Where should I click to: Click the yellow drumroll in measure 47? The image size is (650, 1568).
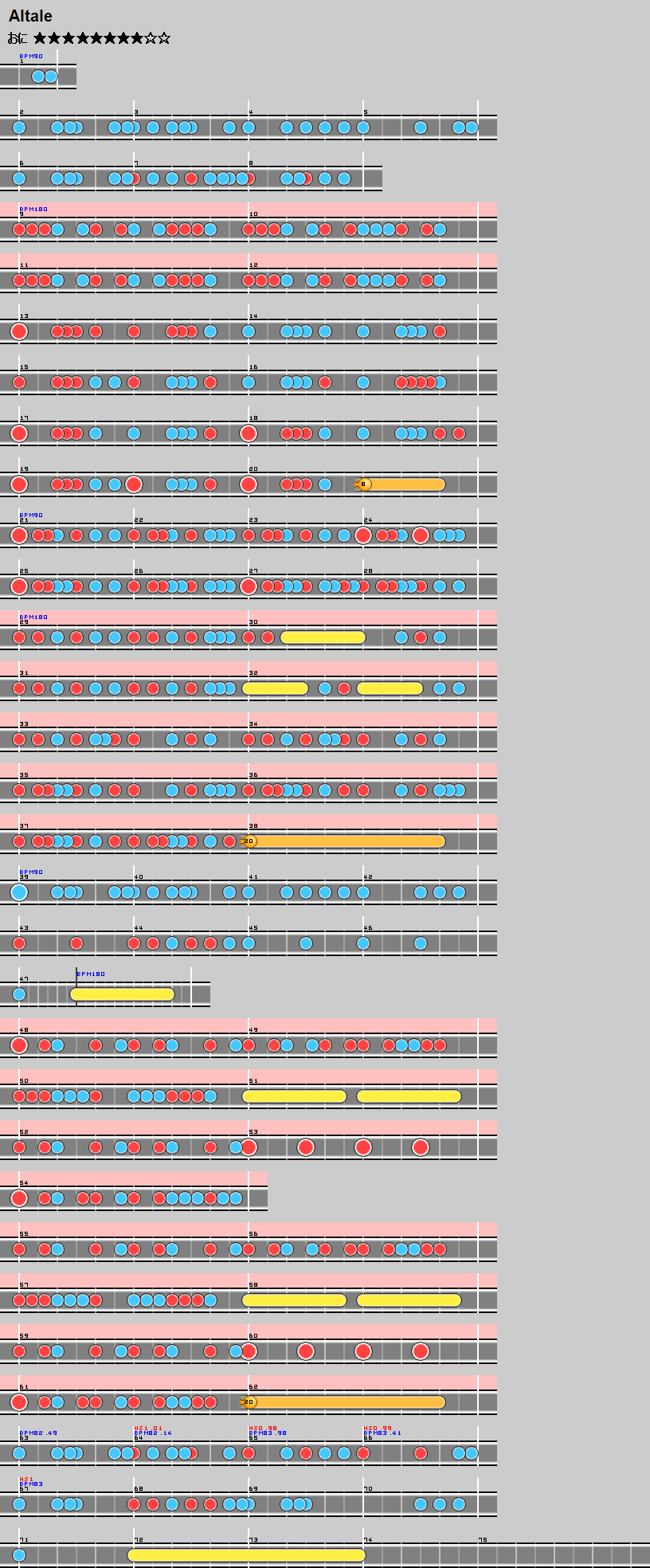pos(122,994)
